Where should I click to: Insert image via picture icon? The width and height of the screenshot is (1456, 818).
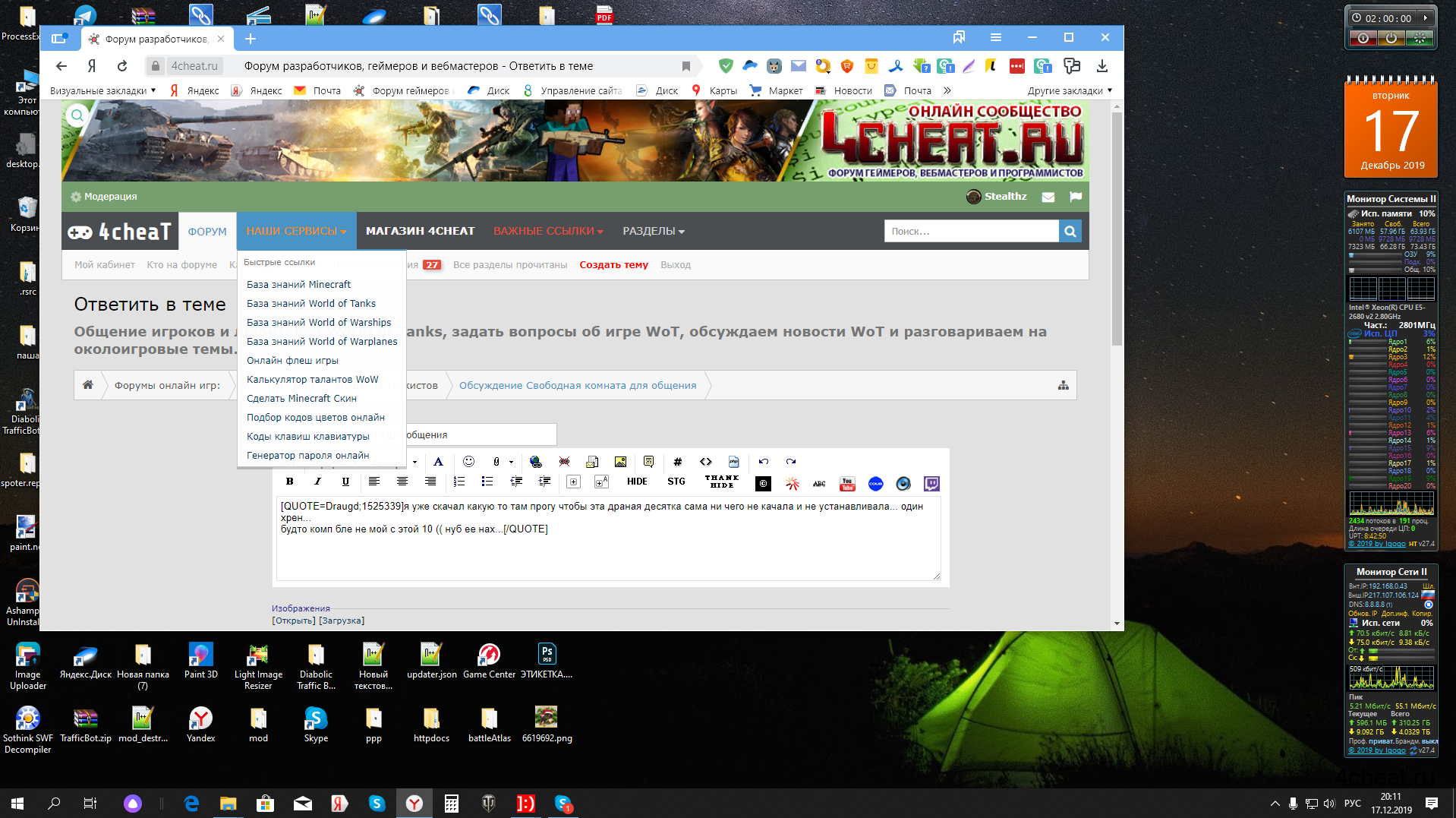coord(620,462)
